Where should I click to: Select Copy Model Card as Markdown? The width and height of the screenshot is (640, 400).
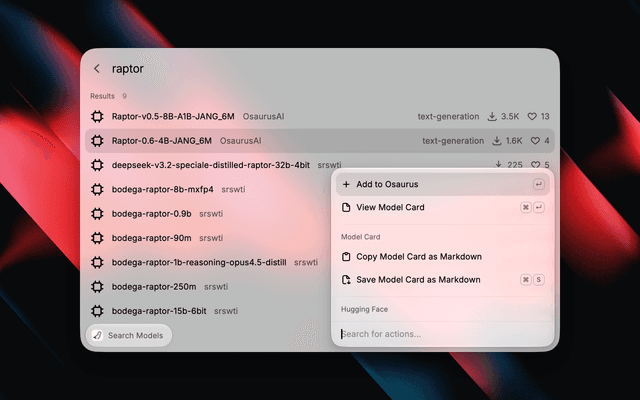tap(442, 257)
